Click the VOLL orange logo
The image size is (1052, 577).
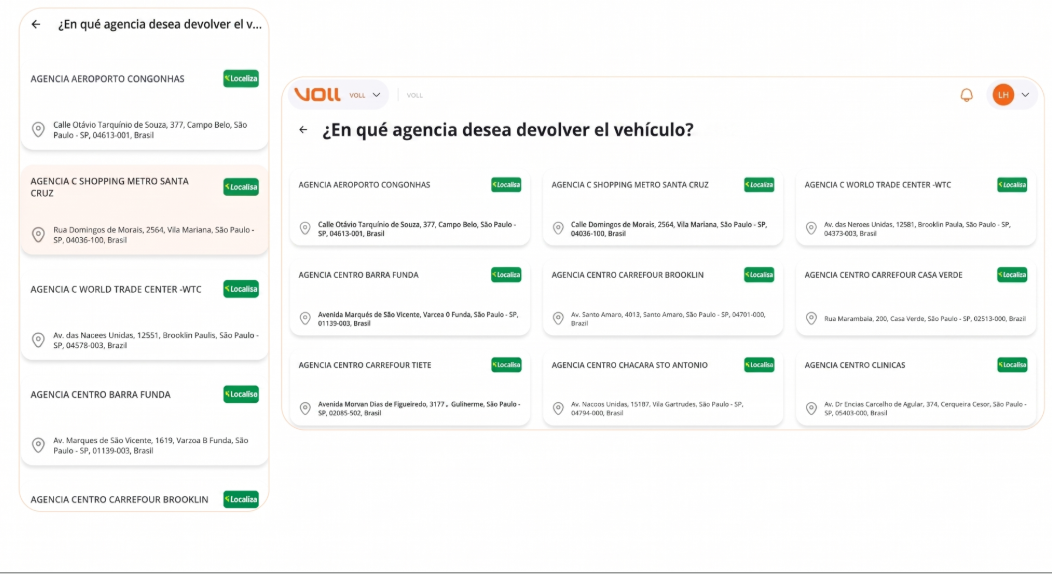(317, 95)
